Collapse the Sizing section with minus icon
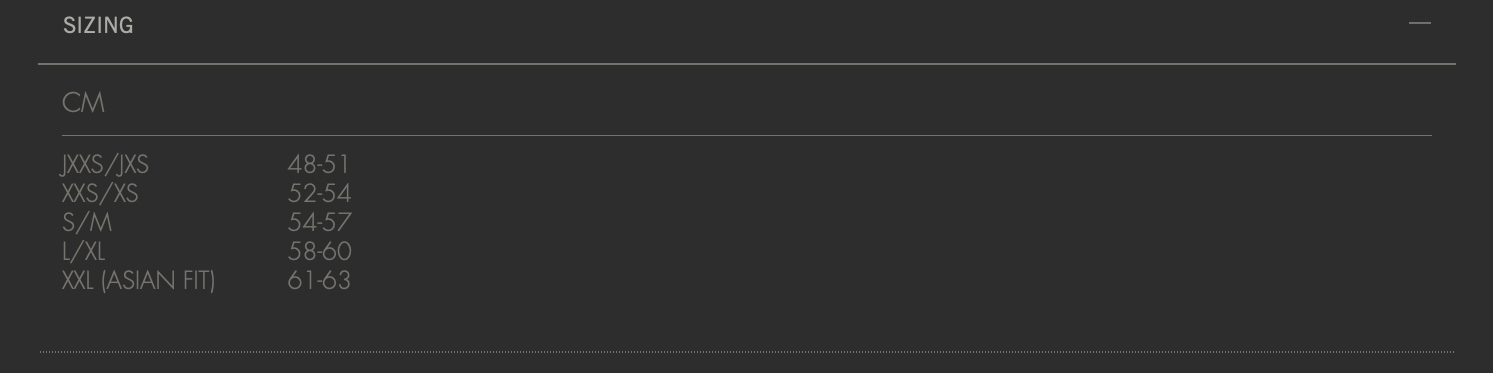1493x373 pixels. point(1419,23)
